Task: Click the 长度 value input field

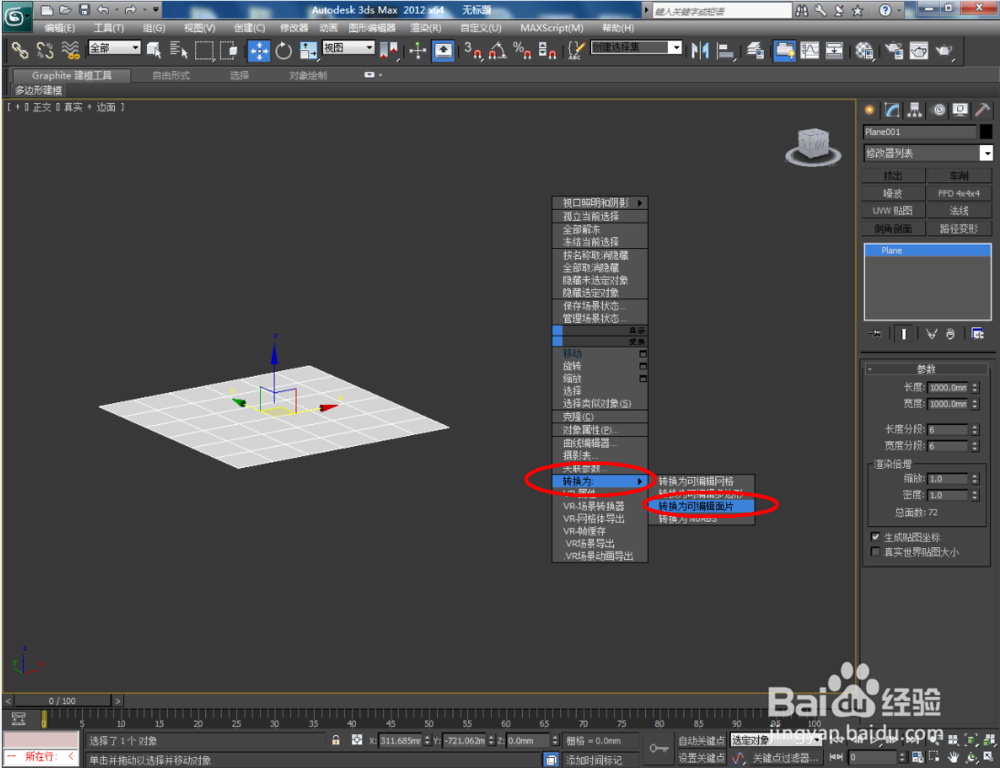Action: (948, 388)
